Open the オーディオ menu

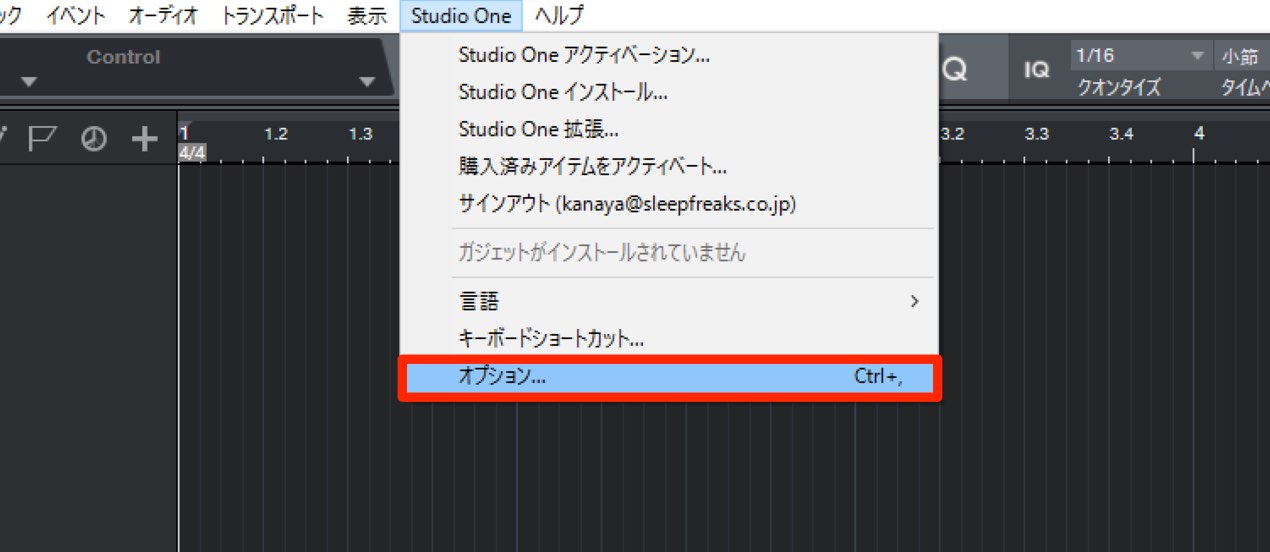click(x=163, y=15)
